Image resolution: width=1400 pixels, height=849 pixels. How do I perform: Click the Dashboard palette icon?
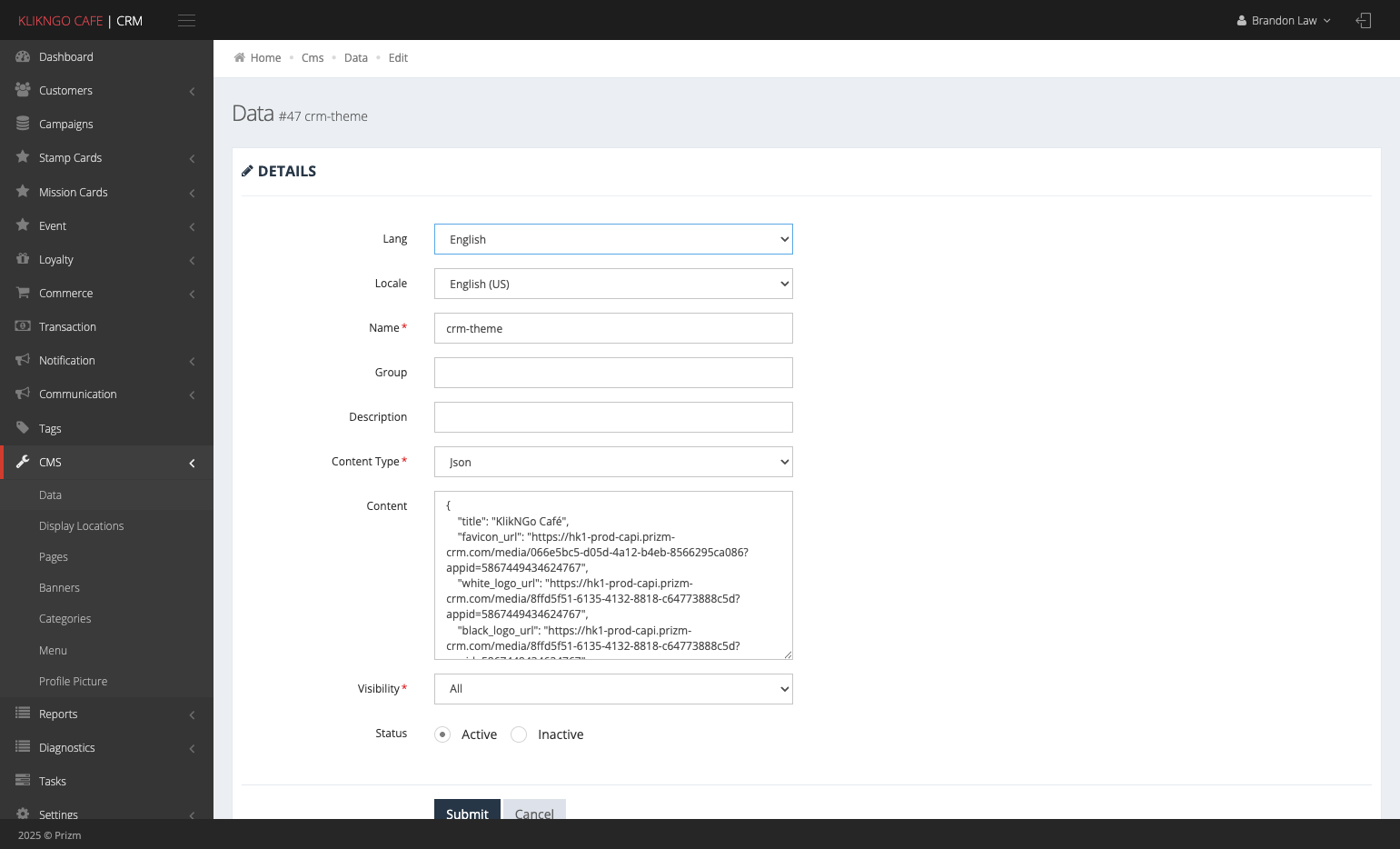[x=23, y=56]
